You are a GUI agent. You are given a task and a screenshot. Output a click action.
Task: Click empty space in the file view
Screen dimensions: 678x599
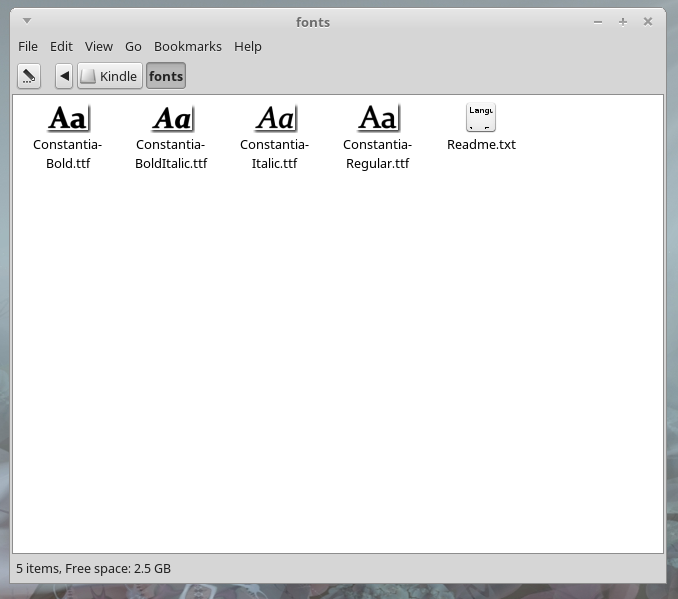click(x=340, y=360)
